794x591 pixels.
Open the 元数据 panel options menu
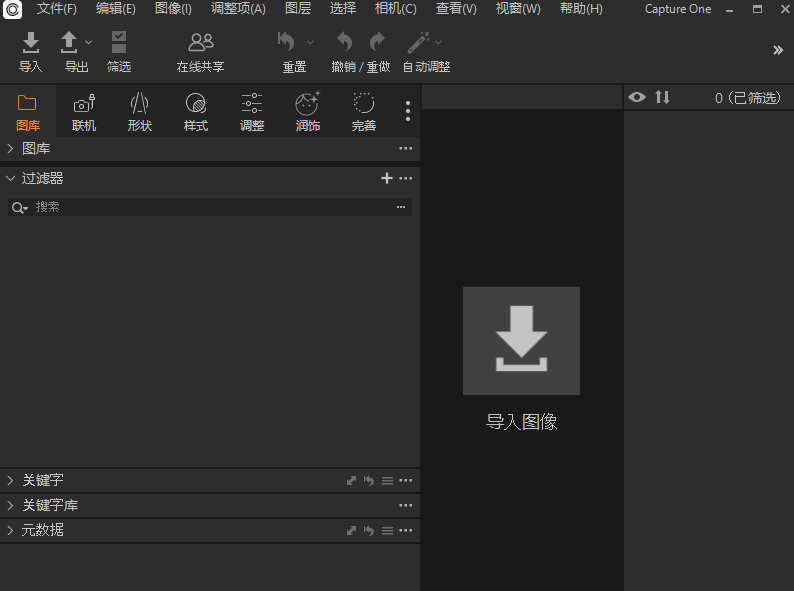coord(406,530)
